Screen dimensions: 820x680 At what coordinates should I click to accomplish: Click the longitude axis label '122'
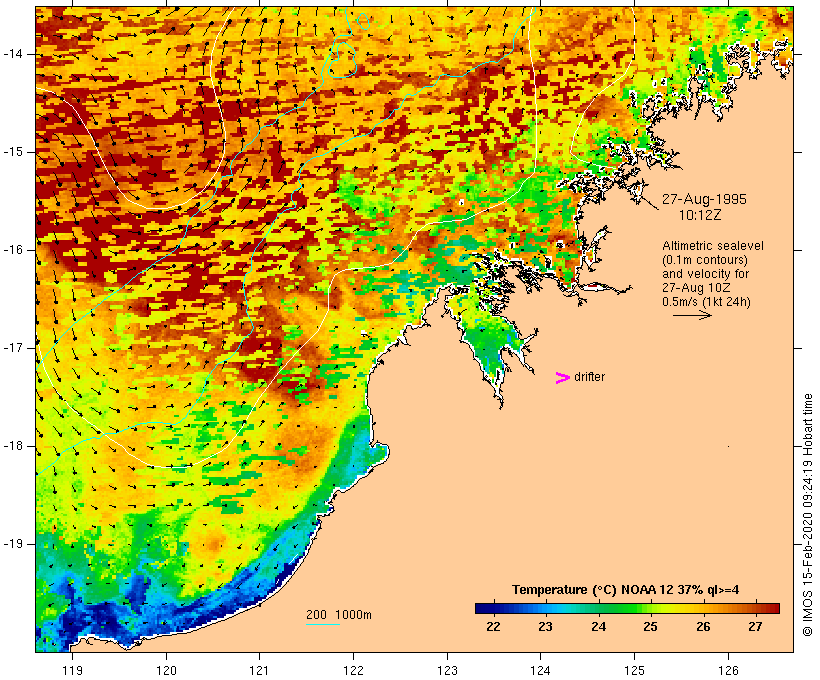click(354, 670)
